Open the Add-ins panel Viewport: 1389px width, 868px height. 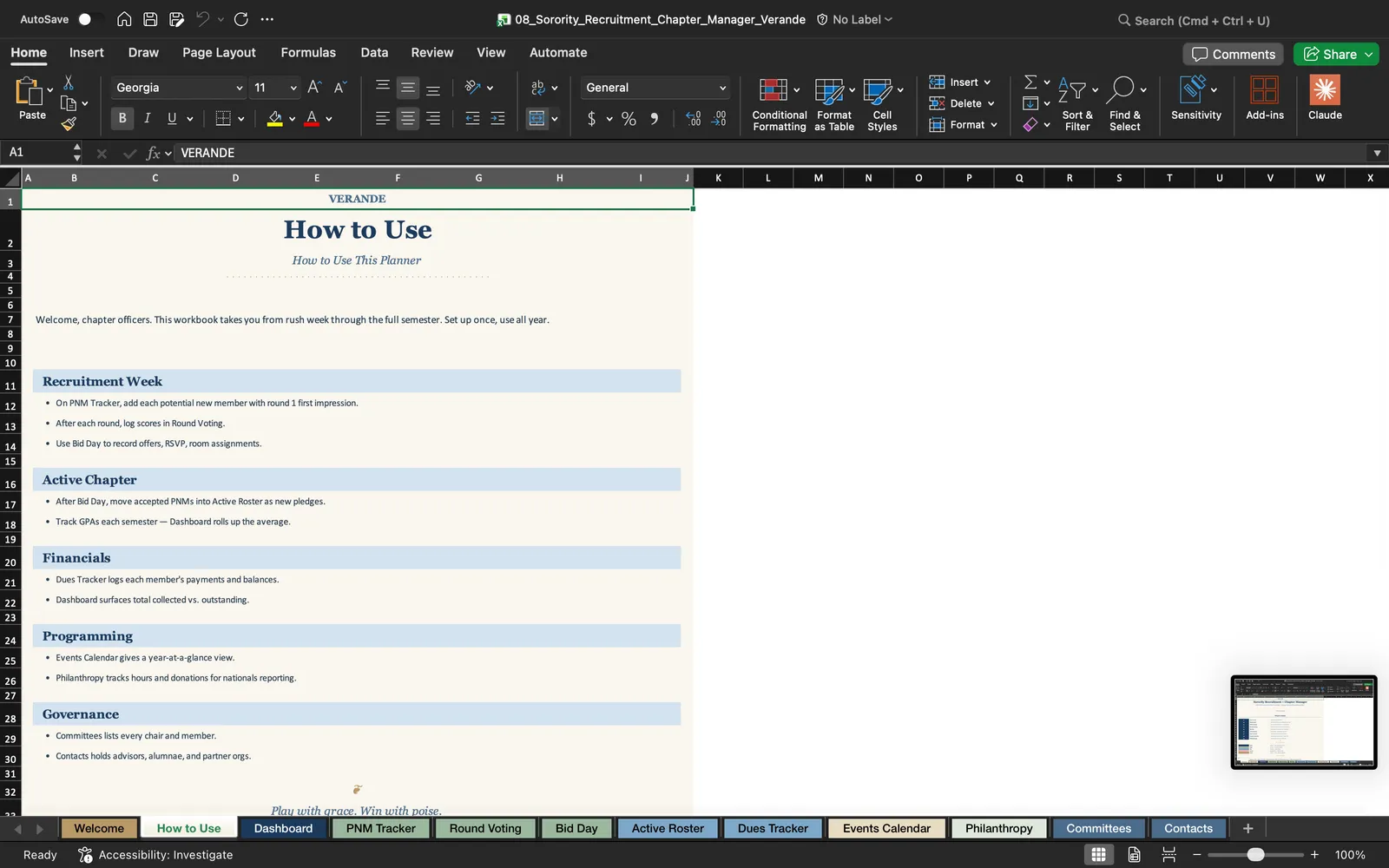[1265, 98]
